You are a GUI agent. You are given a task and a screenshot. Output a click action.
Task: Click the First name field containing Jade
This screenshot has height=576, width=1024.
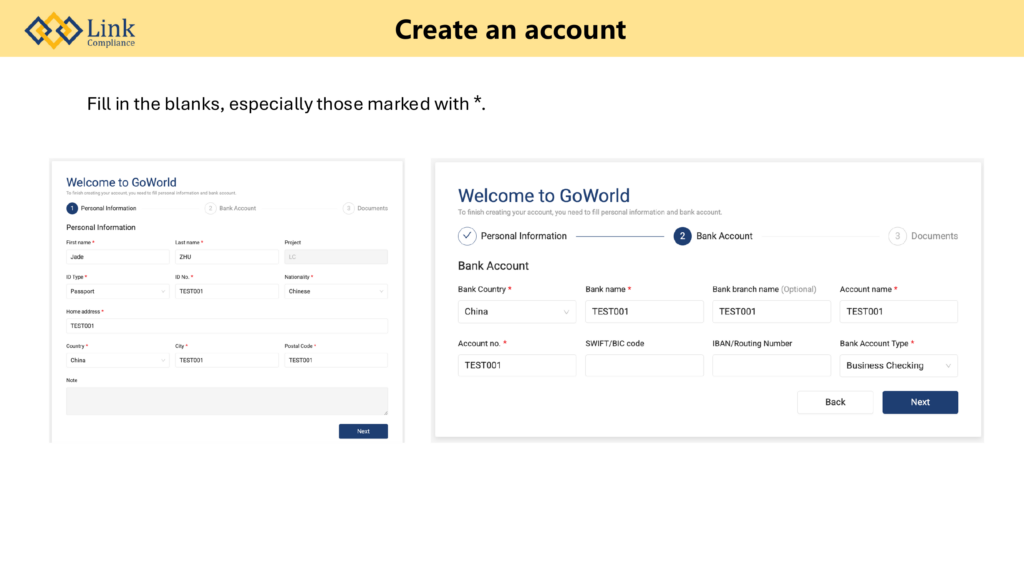pos(117,257)
